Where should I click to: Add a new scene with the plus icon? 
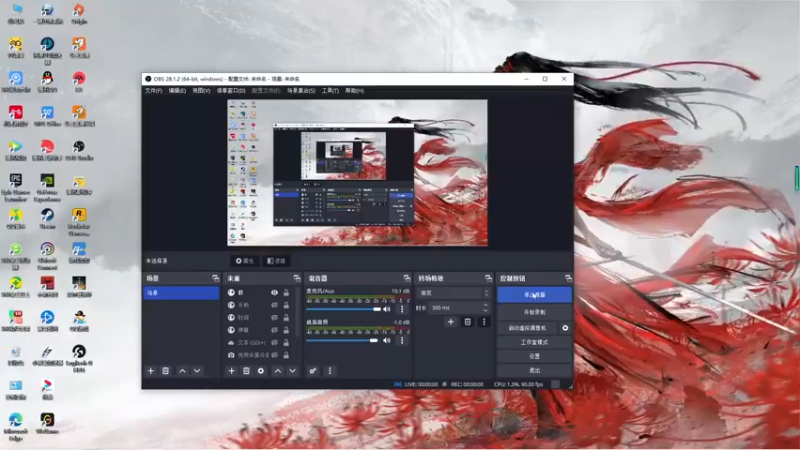(151, 371)
